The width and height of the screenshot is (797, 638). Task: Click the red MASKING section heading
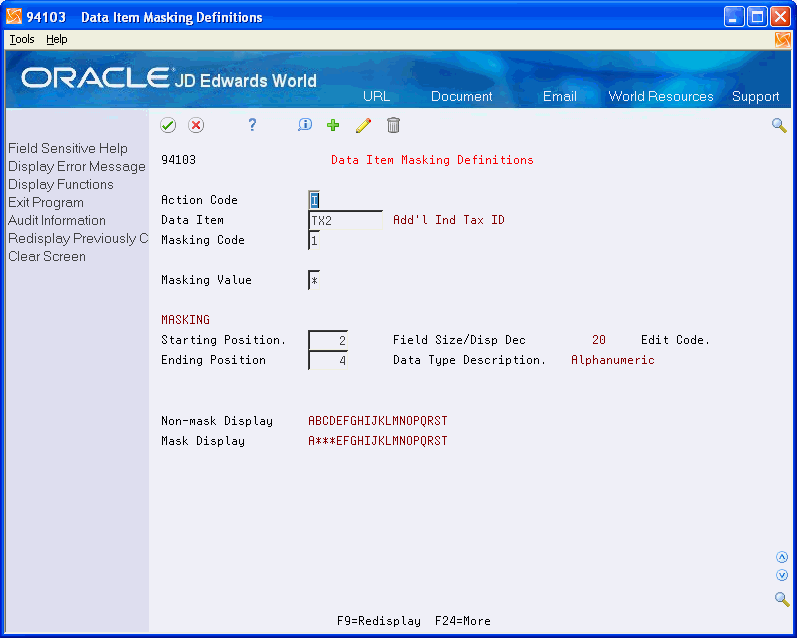click(186, 320)
